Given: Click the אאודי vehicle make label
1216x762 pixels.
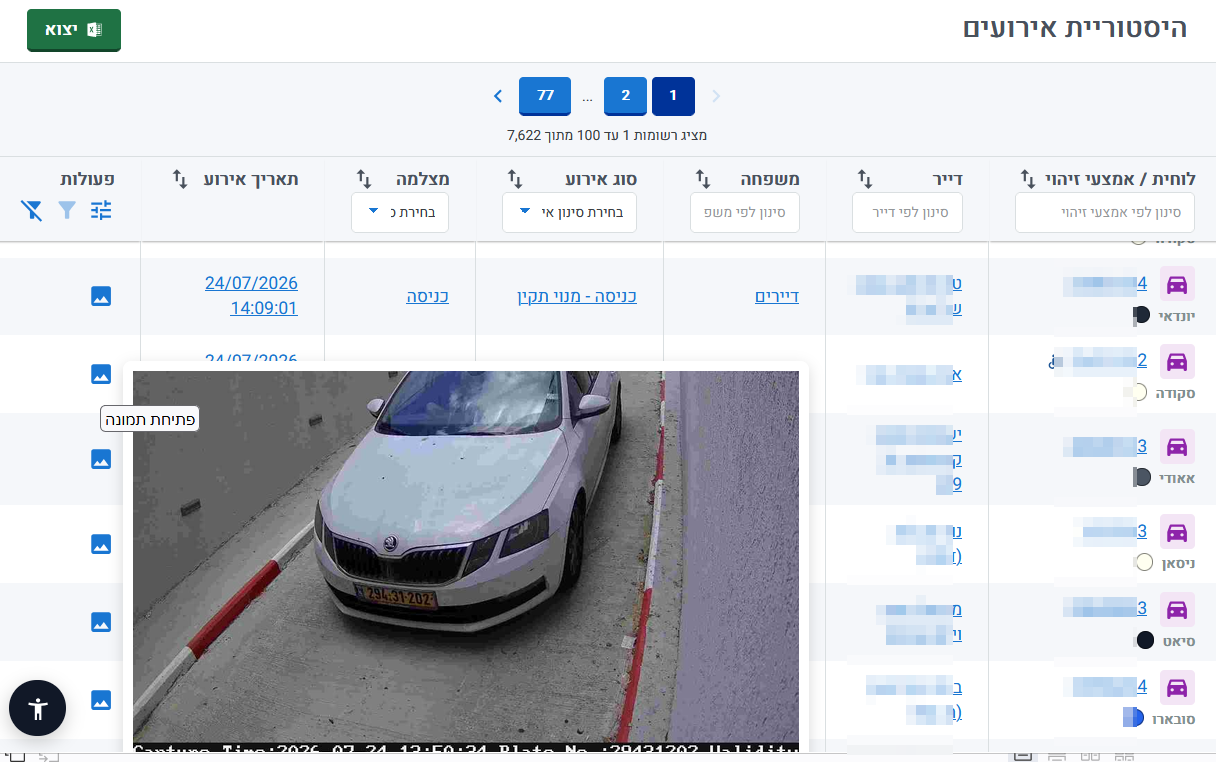Looking at the screenshot, I should click(1177, 478).
